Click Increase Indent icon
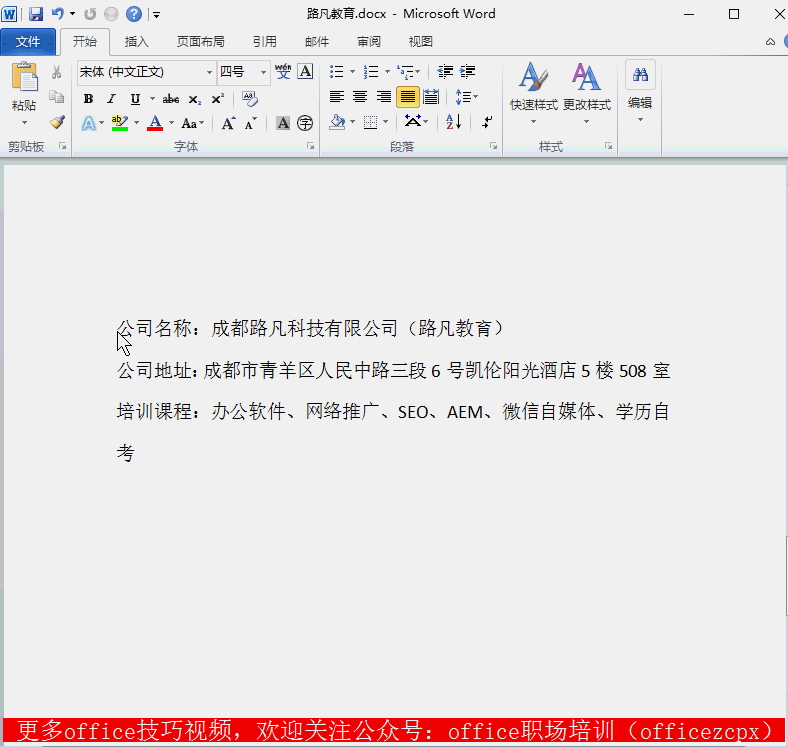This screenshot has width=788, height=747. tap(467, 71)
